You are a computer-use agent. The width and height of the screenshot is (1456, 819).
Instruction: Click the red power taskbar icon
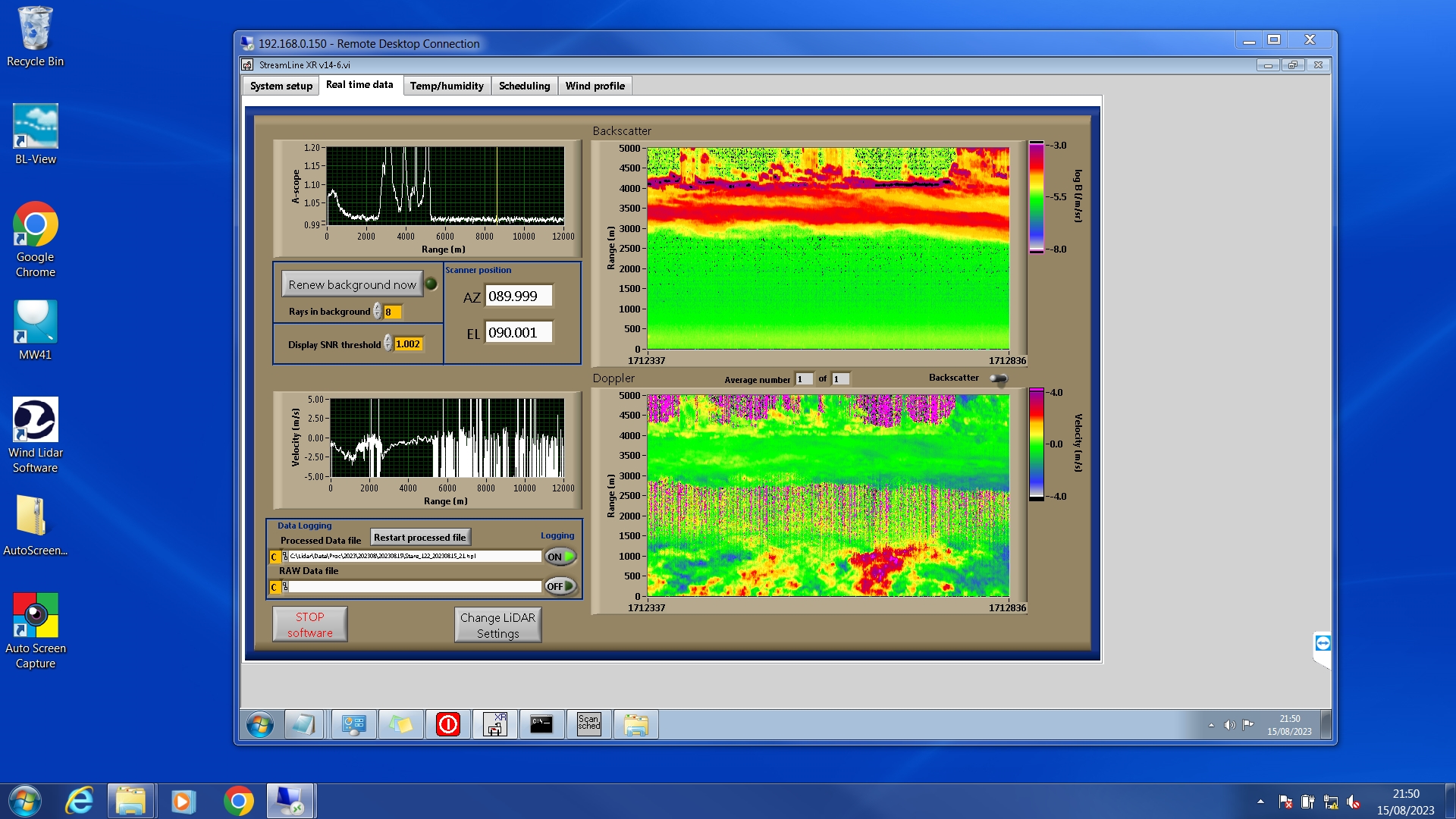(x=447, y=724)
